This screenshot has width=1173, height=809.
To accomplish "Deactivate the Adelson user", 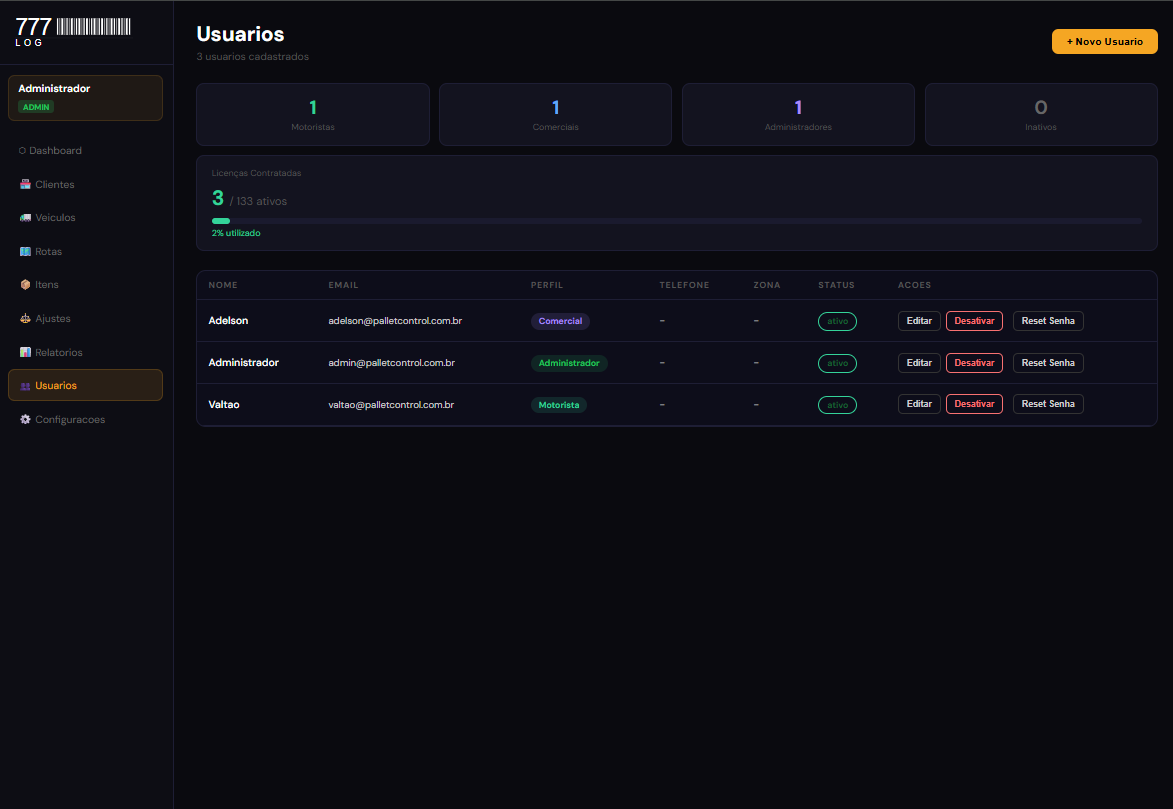I will (974, 321).
